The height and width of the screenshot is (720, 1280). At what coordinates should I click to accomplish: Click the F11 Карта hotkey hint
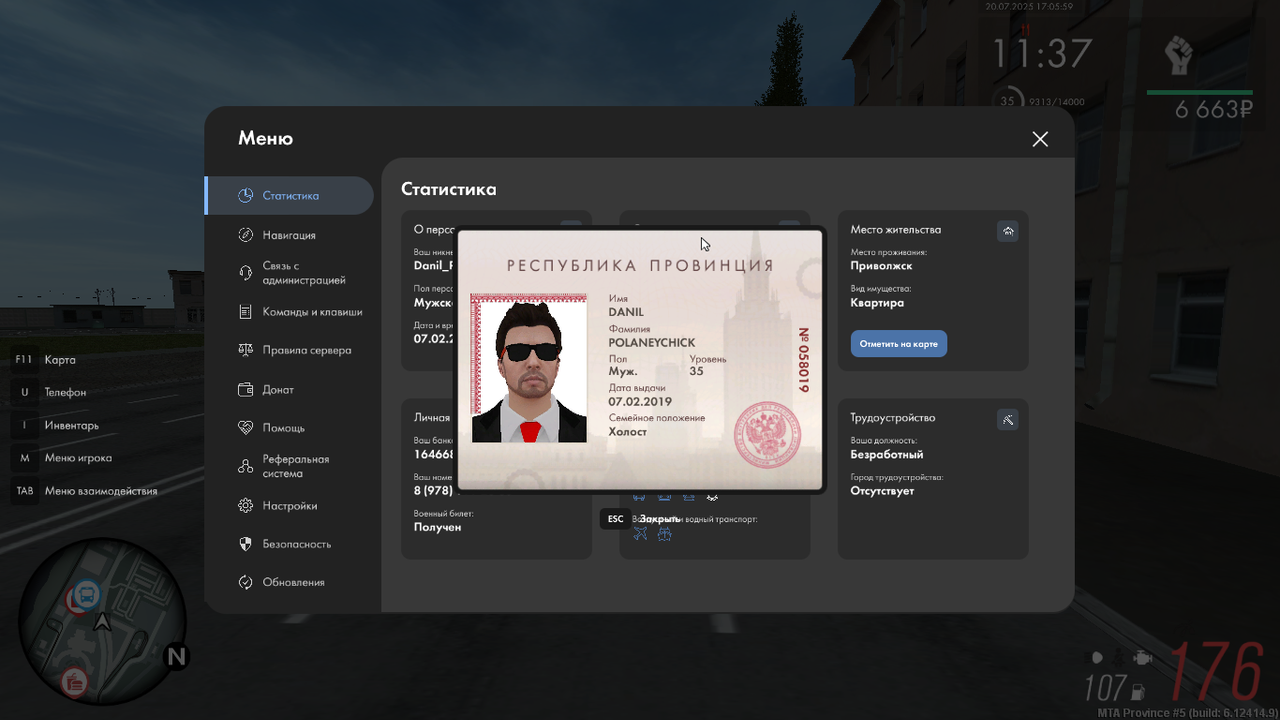click(x=45, y=360)
